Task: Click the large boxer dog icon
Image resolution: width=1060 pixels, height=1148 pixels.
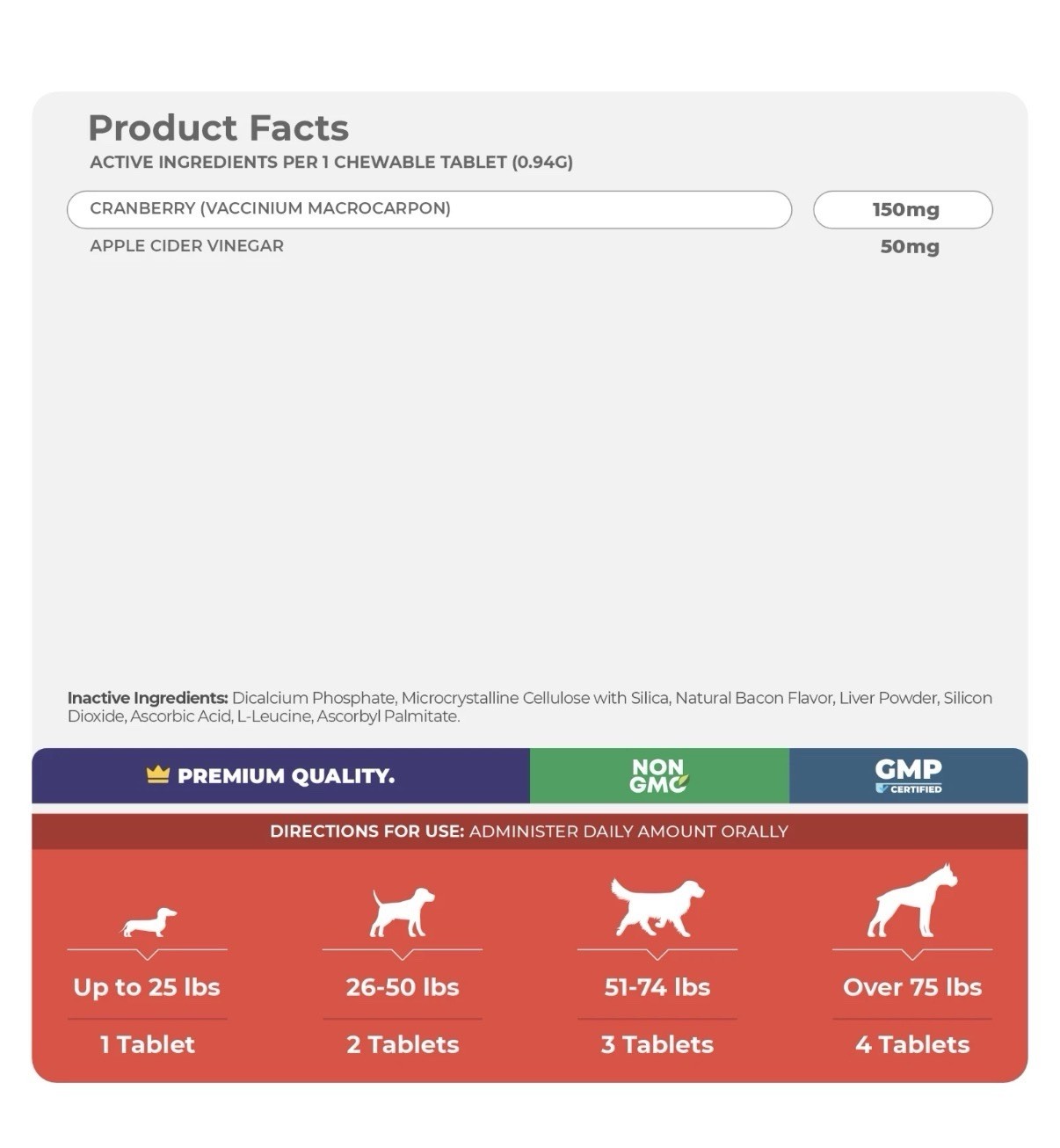Action: pos(912,900)
